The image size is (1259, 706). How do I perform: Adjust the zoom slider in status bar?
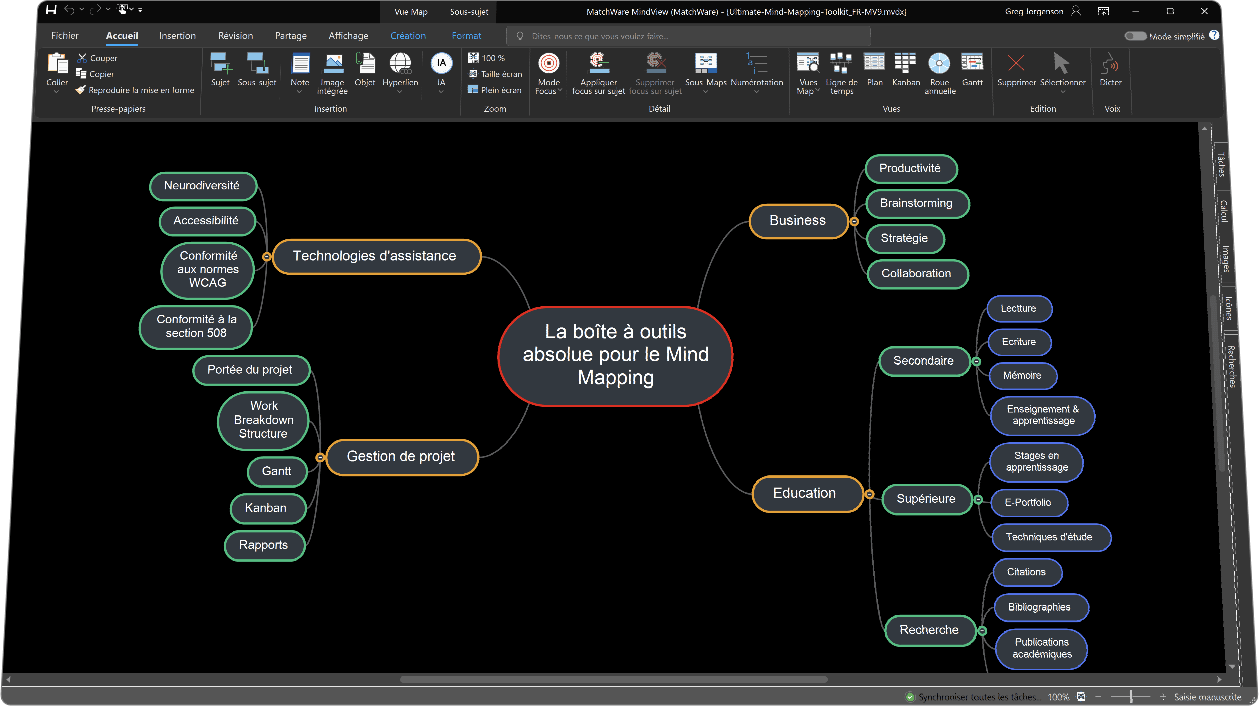click(1130, 697)
